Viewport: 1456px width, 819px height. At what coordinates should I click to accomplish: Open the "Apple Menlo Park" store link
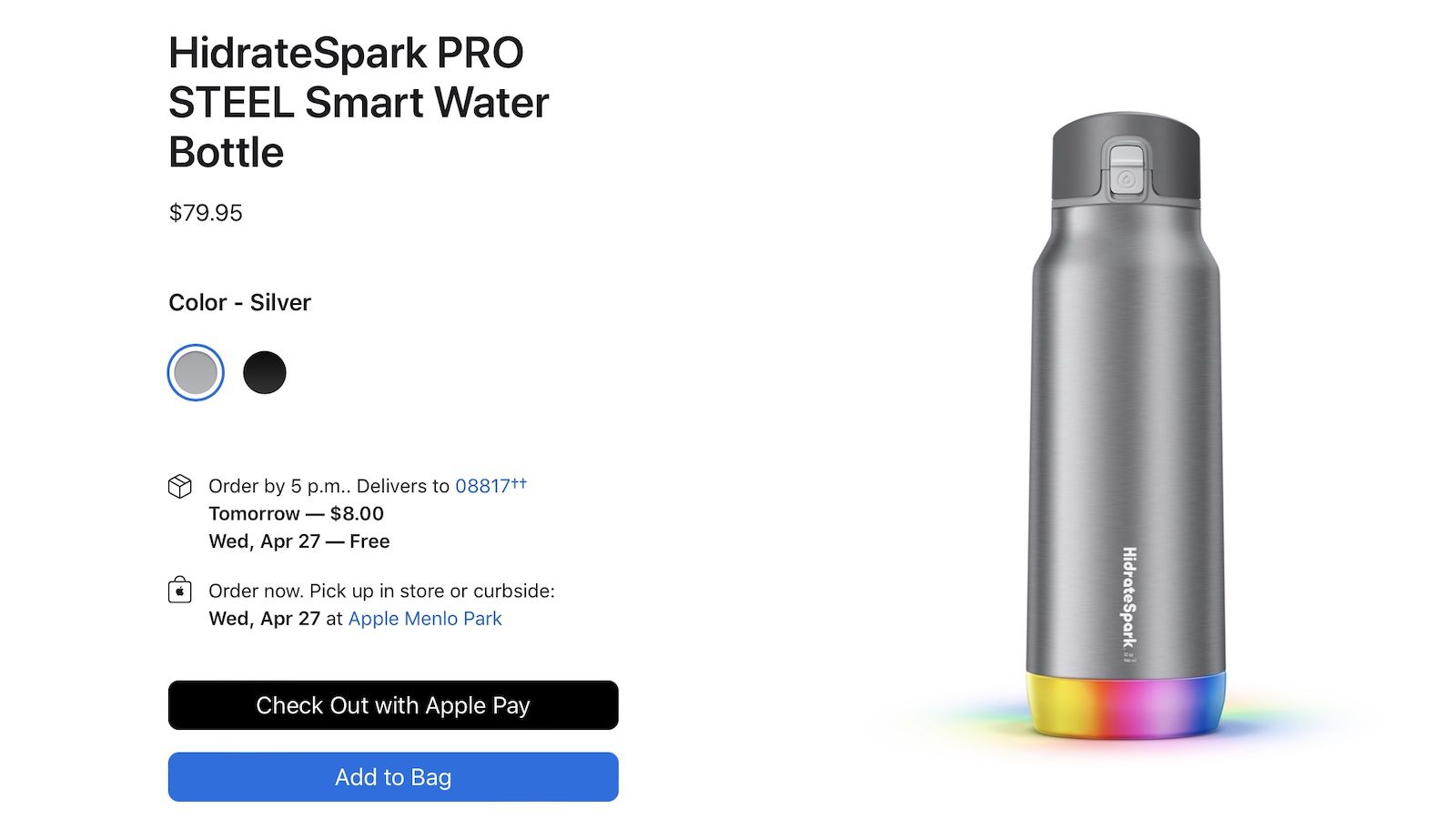point(423,619)
